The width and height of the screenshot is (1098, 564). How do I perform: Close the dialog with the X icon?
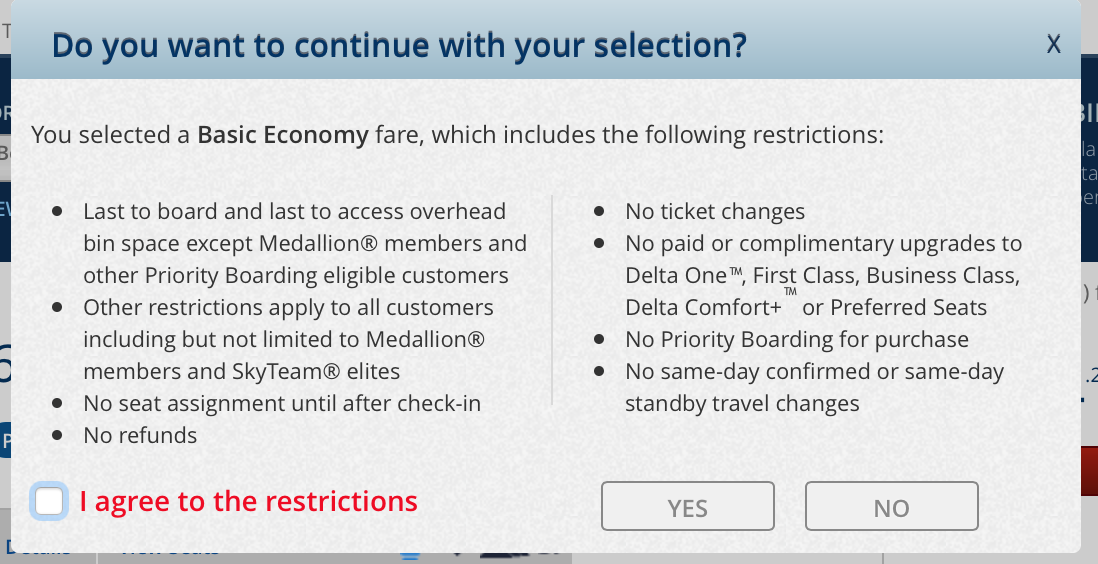1053,44
